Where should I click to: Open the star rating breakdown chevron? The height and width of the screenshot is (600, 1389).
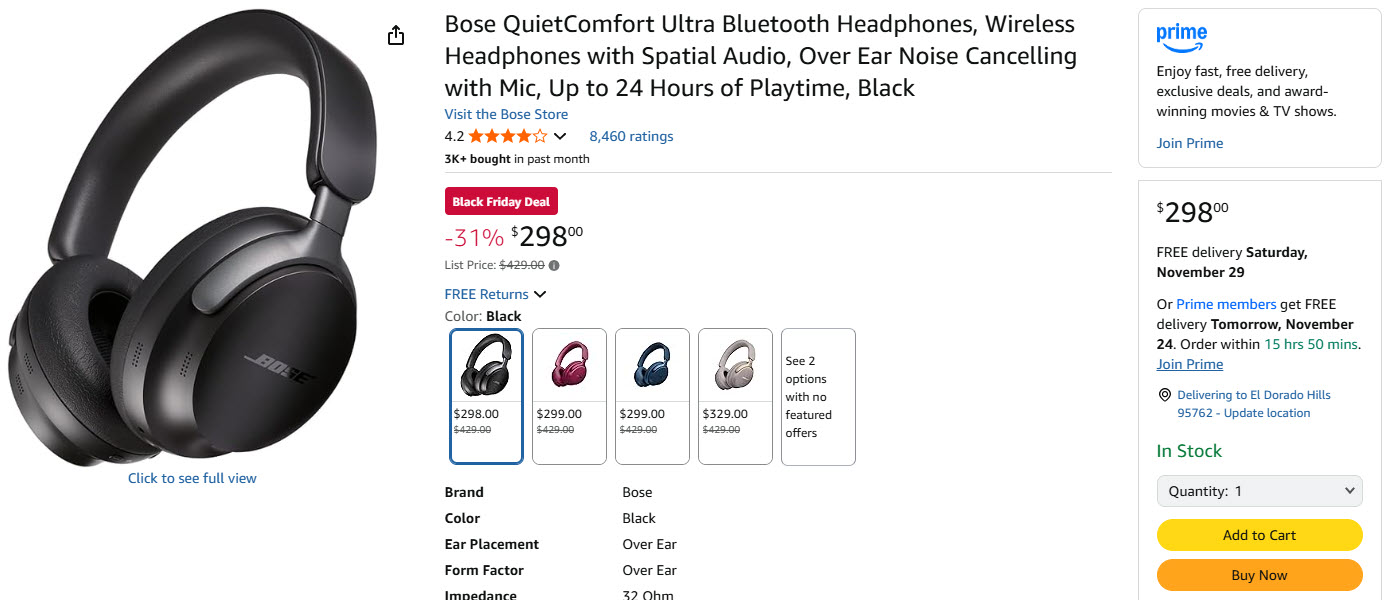point(560,136)
